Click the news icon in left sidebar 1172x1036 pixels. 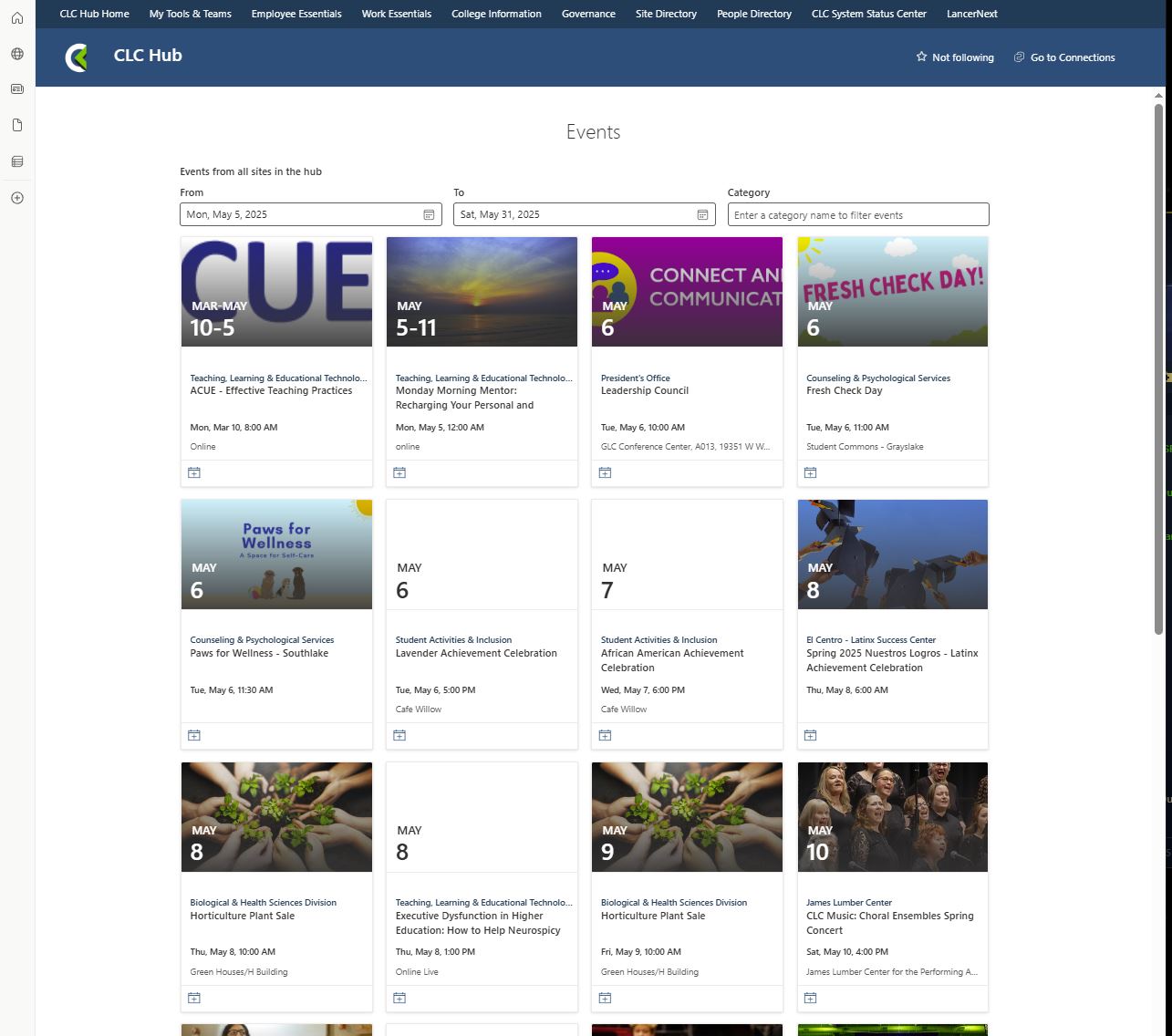[x=17, y=89]
